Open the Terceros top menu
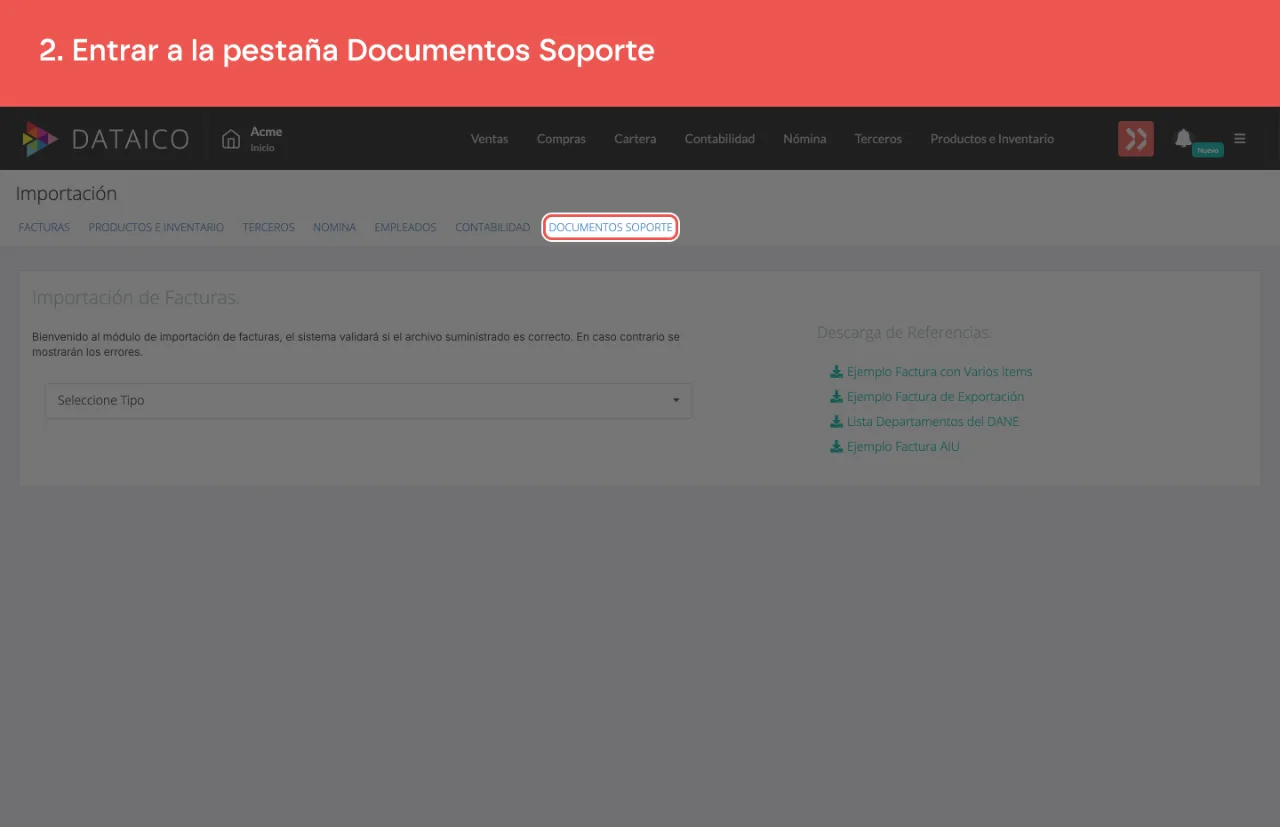The height and width of the screenshot is (827, 1280). (878, 139)
